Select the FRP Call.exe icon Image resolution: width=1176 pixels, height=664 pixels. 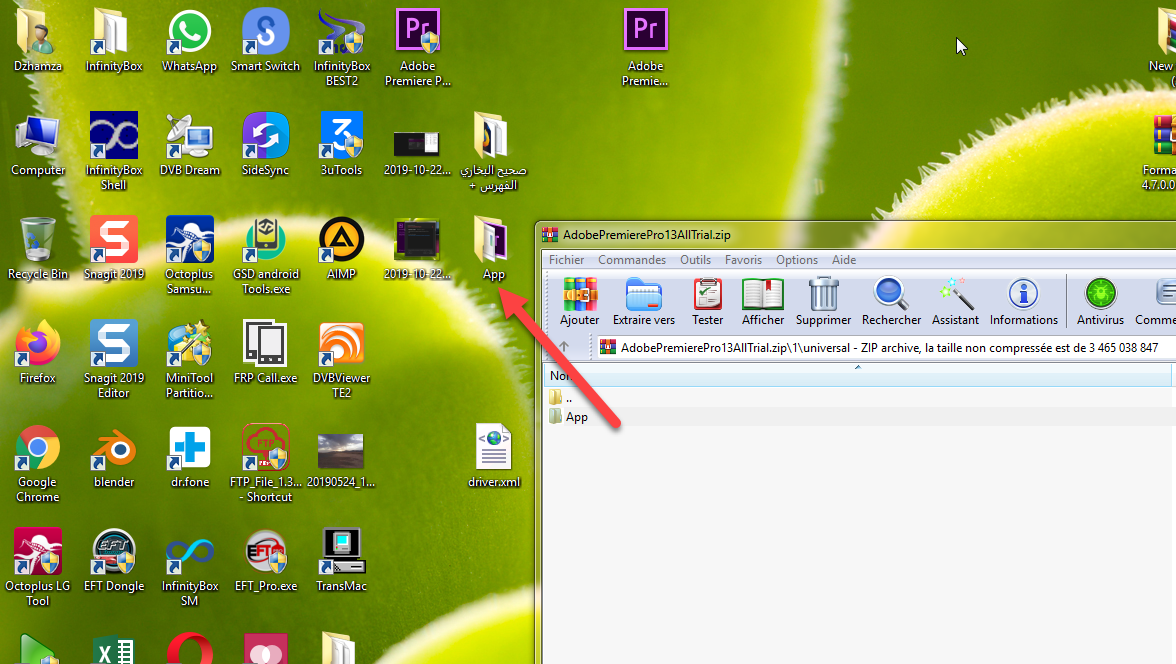coord(266,353)
